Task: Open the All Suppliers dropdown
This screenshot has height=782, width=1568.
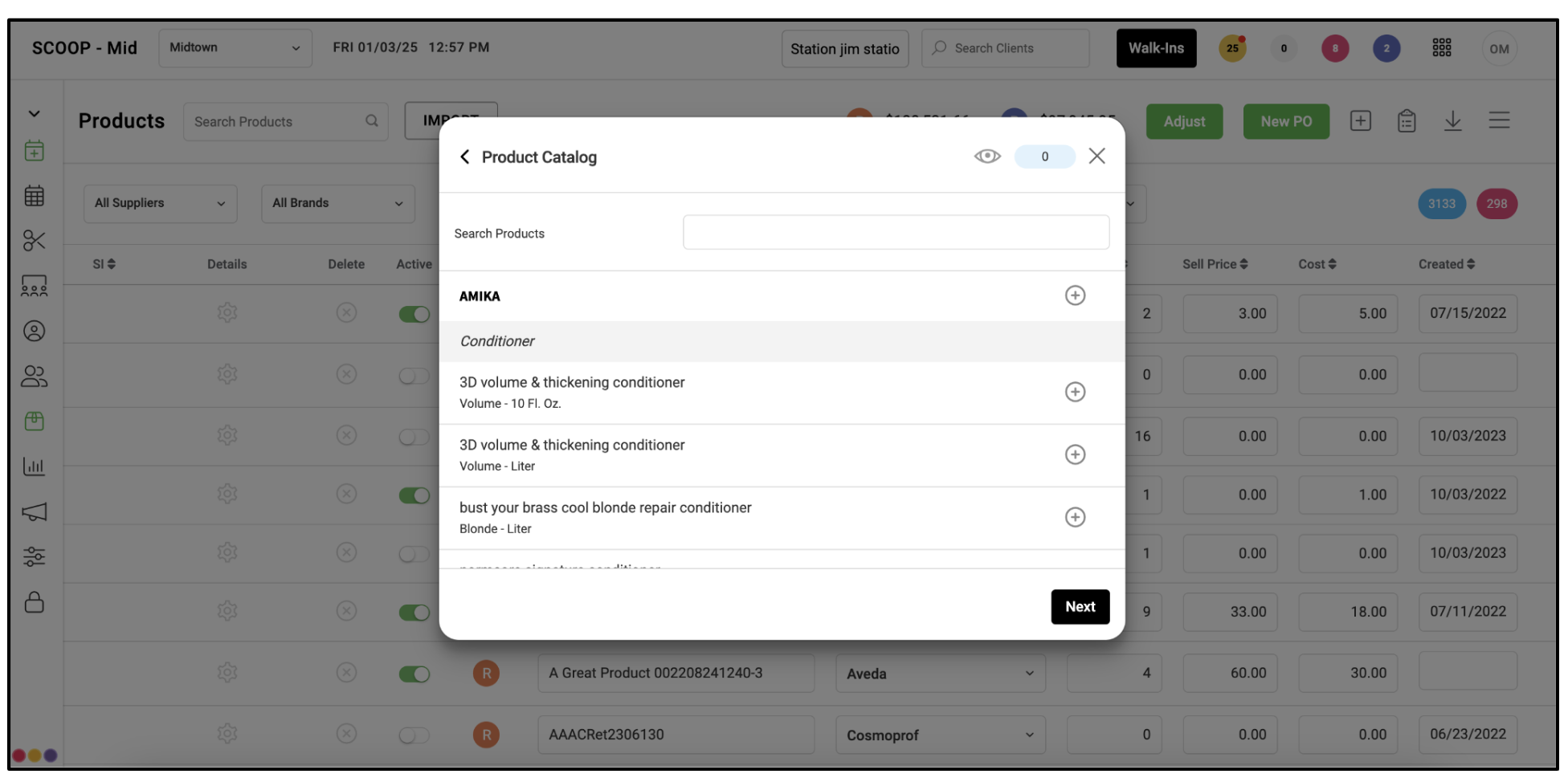Action: tap(160, 204)
